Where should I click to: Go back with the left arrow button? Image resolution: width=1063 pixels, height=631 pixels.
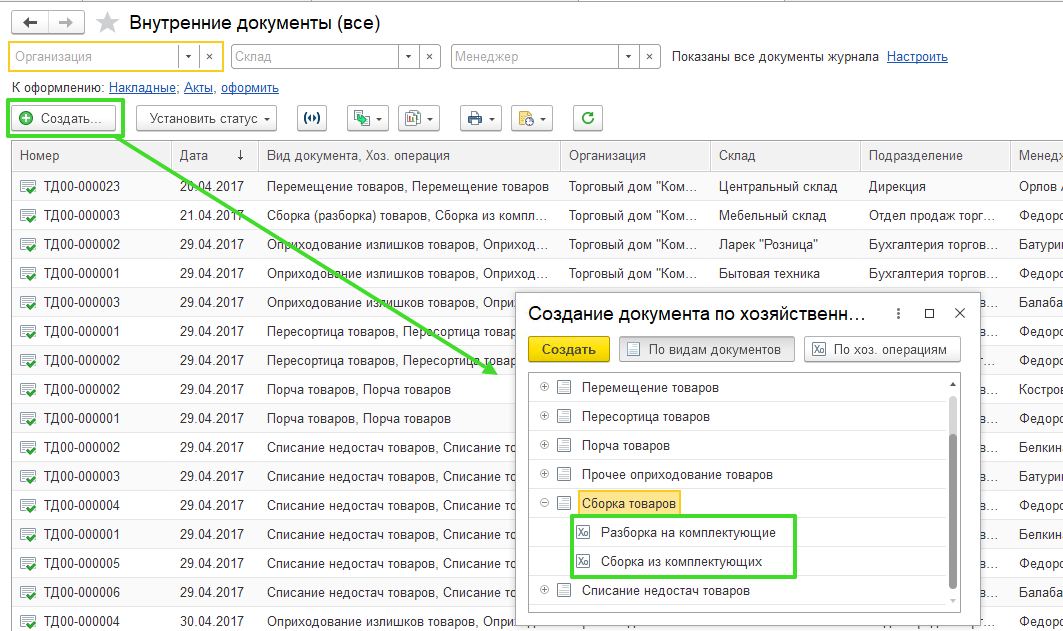coord(30,22)
